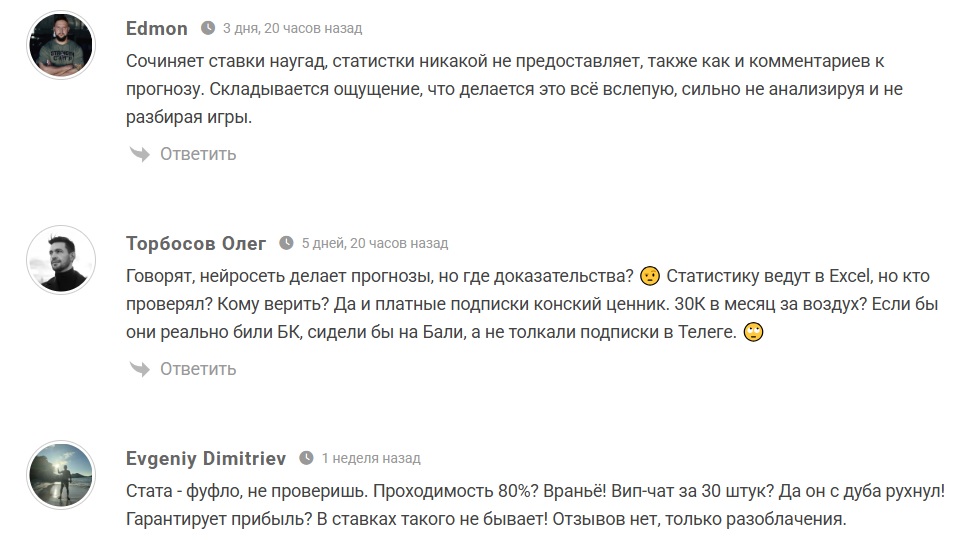Open the Evgeniy Dimitriev author name

206,458
